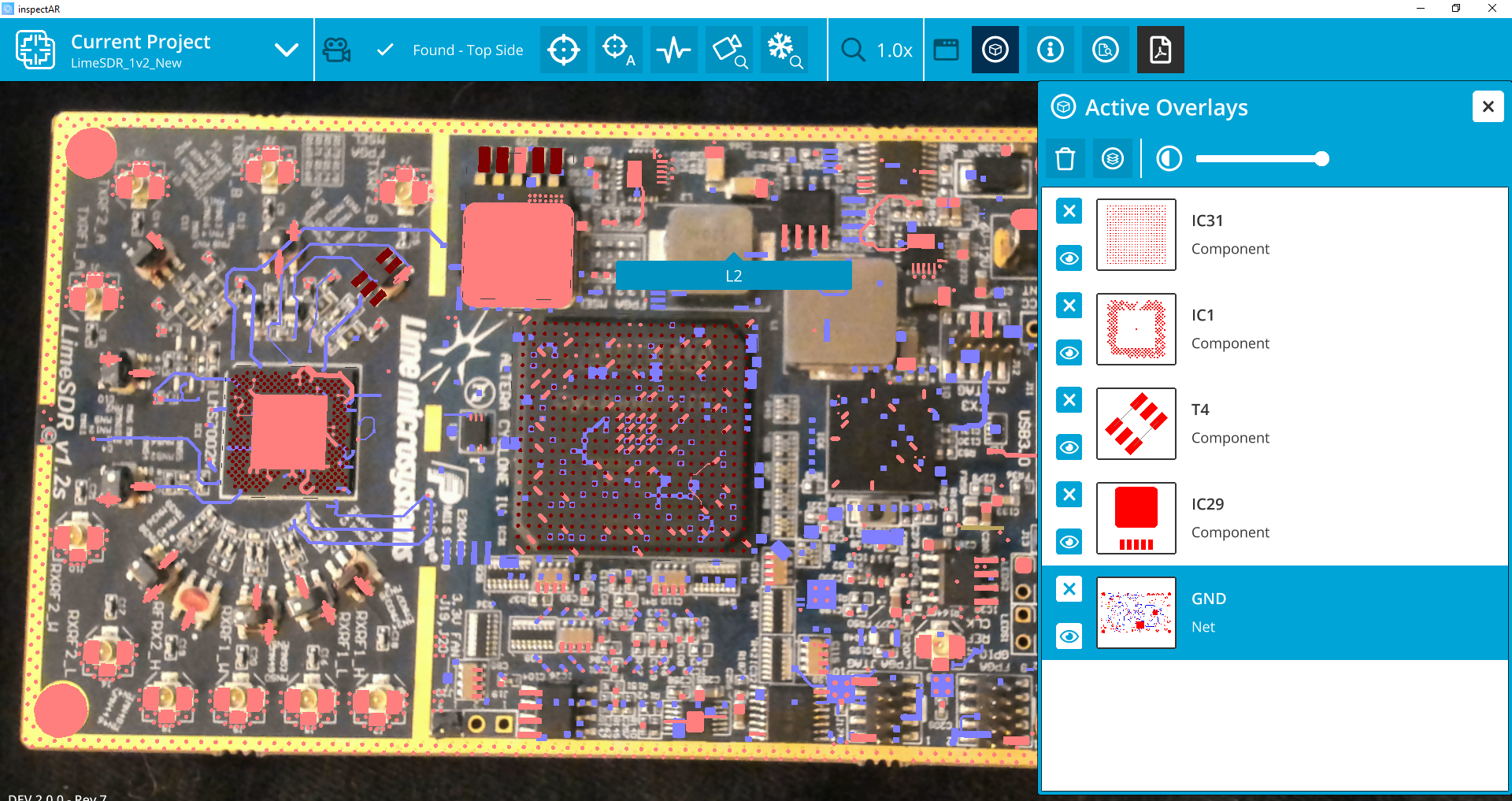The height and width of the screenshot is (801, 1512).
Task: Open the PDF export icon
Action: coord(1161,50)
